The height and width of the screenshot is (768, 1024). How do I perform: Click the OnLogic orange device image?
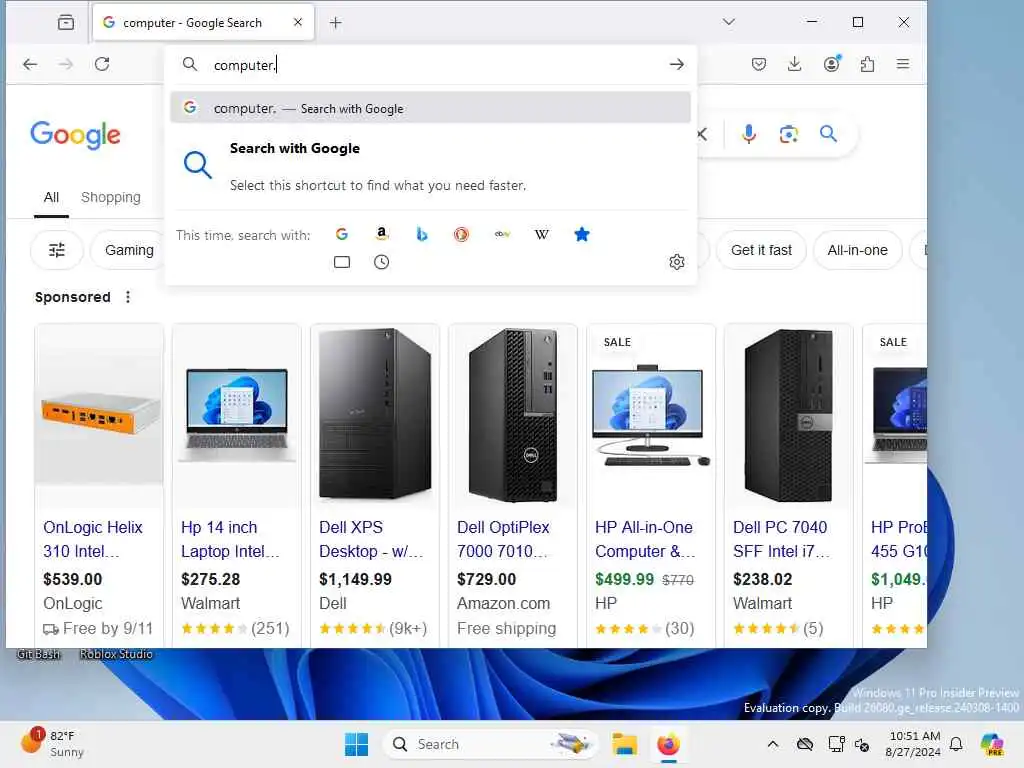point(99,415)
